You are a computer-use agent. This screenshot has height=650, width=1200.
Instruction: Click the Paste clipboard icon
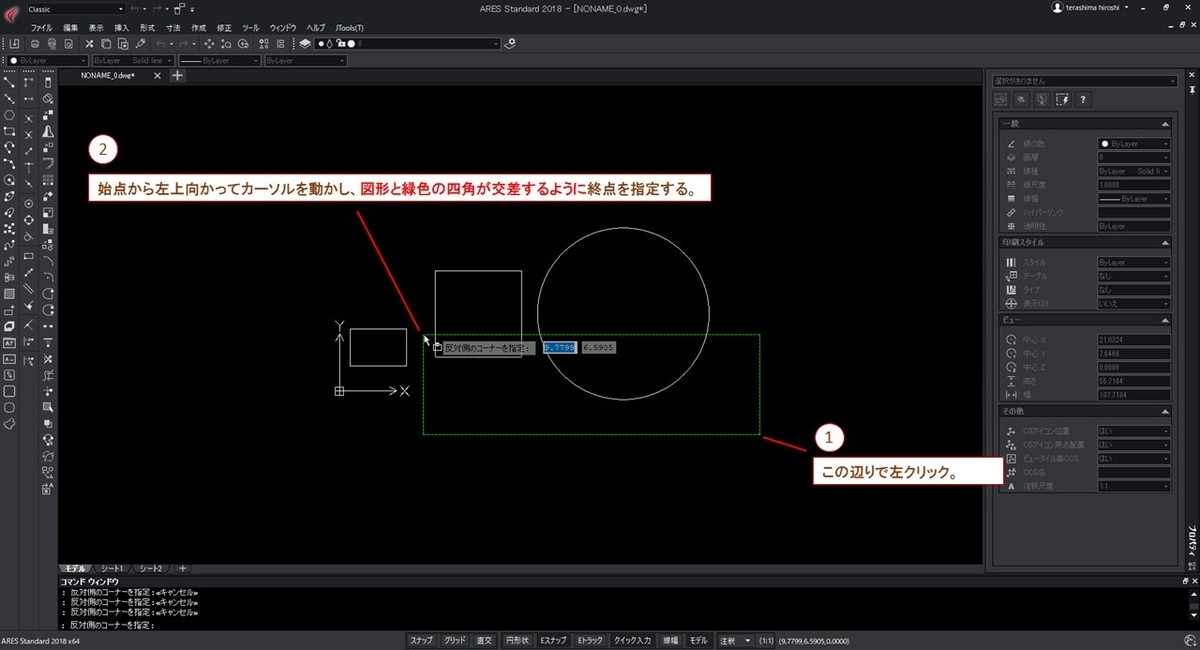(123, 44)
